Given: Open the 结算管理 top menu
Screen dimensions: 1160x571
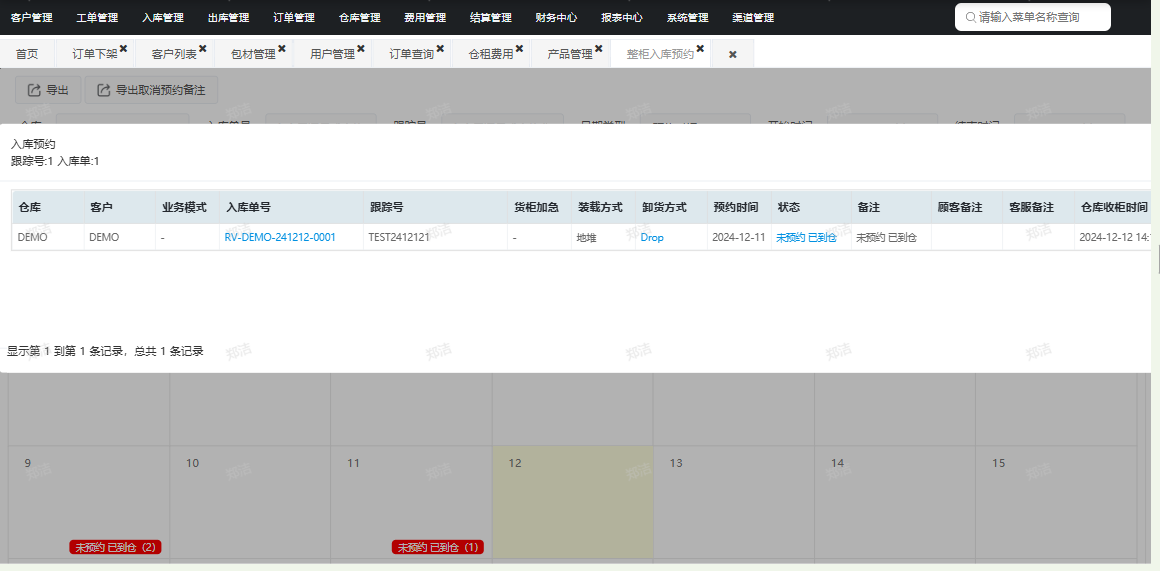Looking at the screenshot, I should [490, 17].
